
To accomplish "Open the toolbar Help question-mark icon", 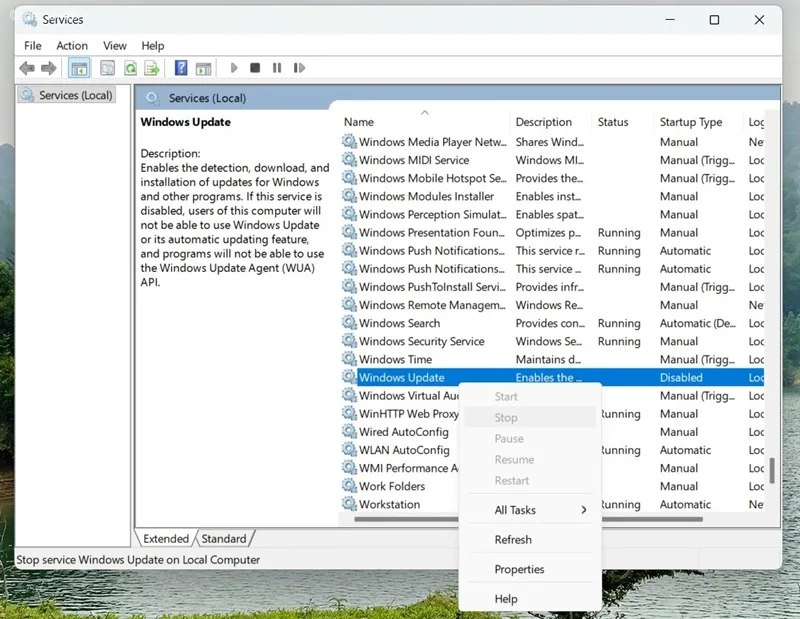I will point(181,68).
